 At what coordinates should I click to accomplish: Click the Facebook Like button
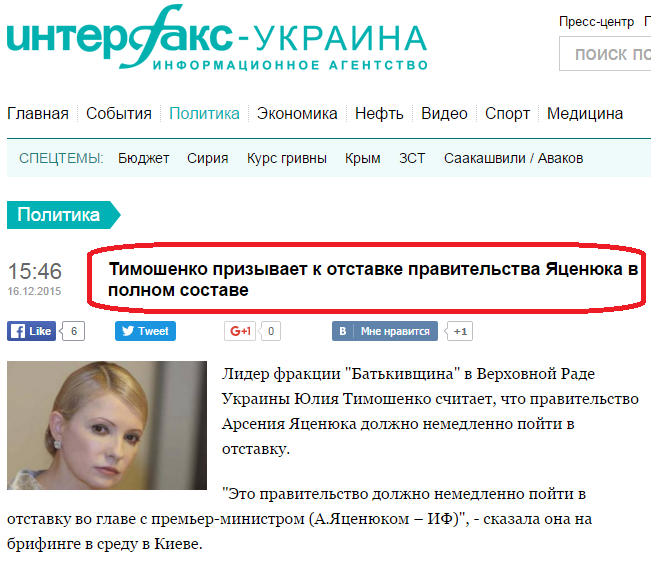(x=32, y=331)
